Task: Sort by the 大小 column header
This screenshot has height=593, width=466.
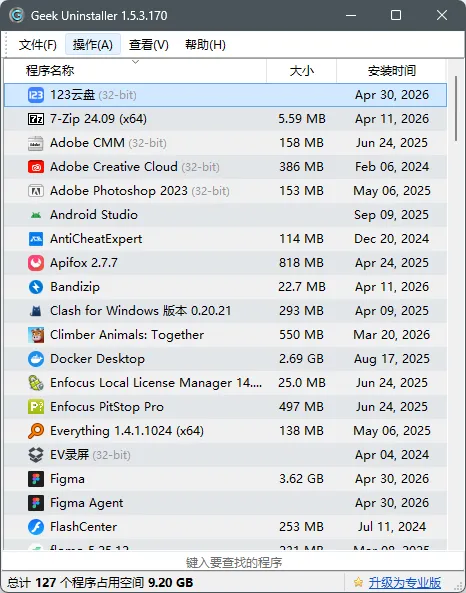Action: 301,71
